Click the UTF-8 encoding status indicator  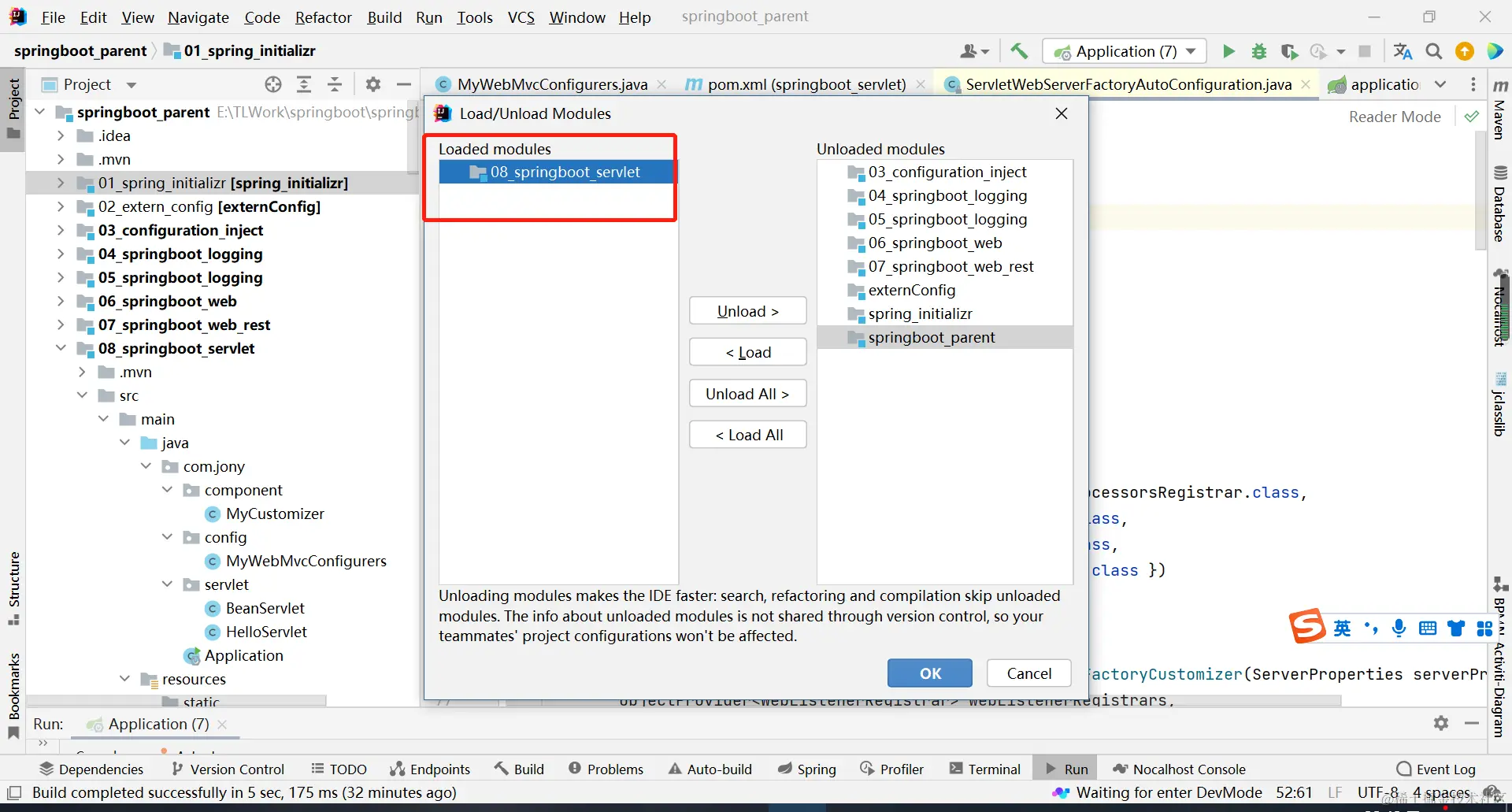1378,792
